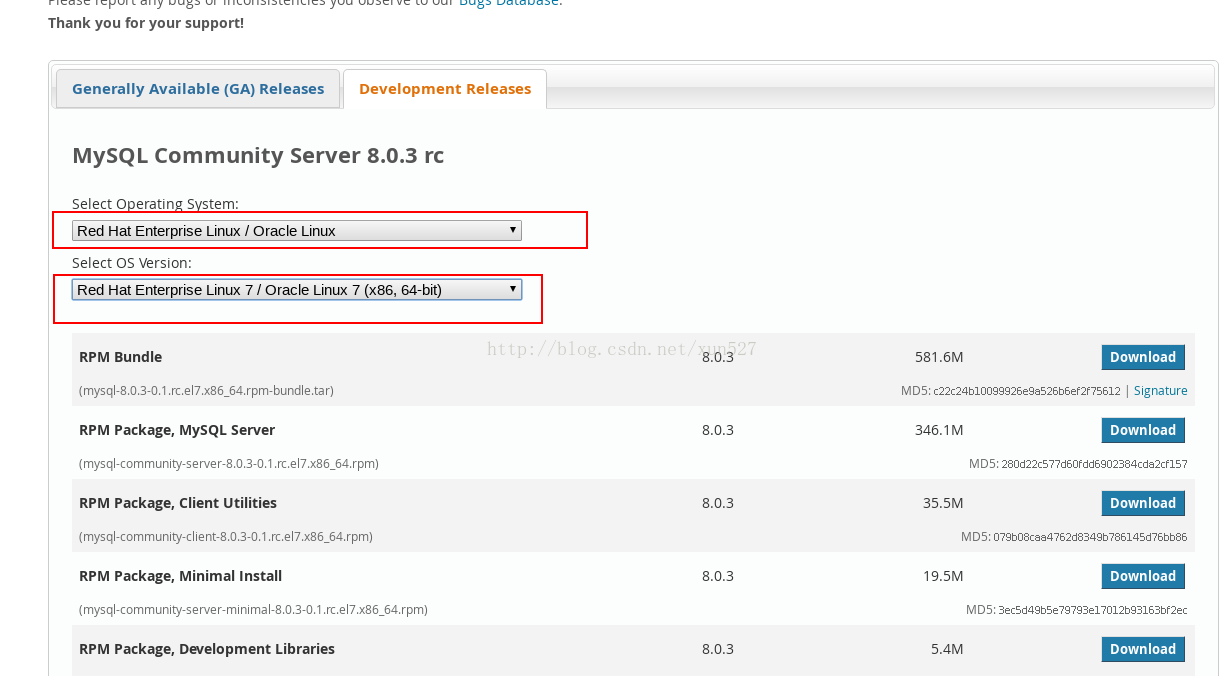Click the 'Select OS Version:' label
The height and width of the screenshot is (676, 1224).
pyautogui.click(x=132, y=263)
